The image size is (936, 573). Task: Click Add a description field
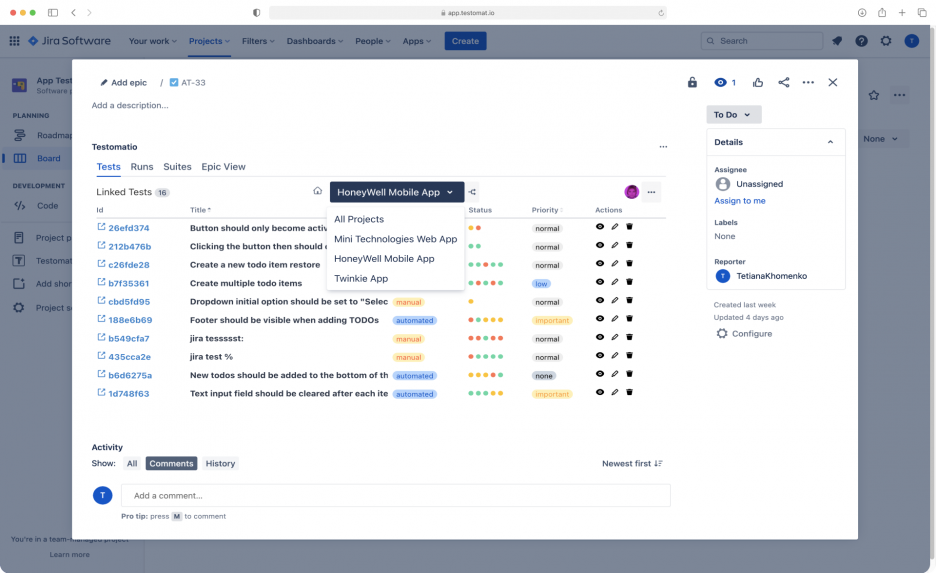[130, 105]
